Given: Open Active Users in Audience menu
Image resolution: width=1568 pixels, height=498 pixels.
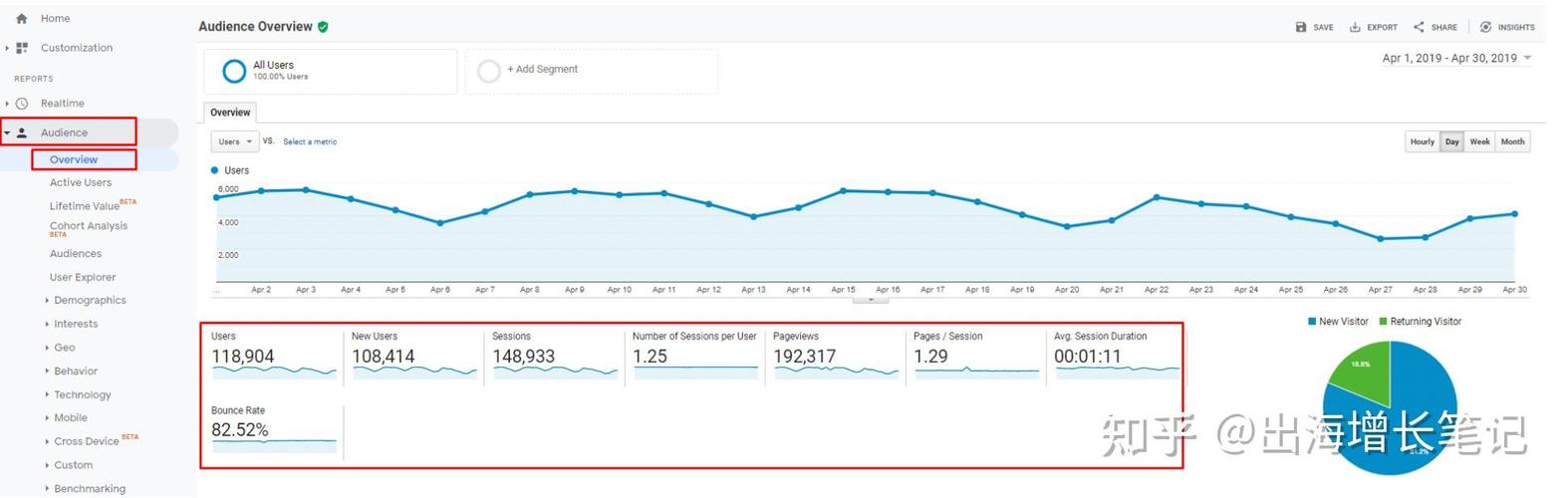Looking at the screenshot, I should click(x=81, y=182).
